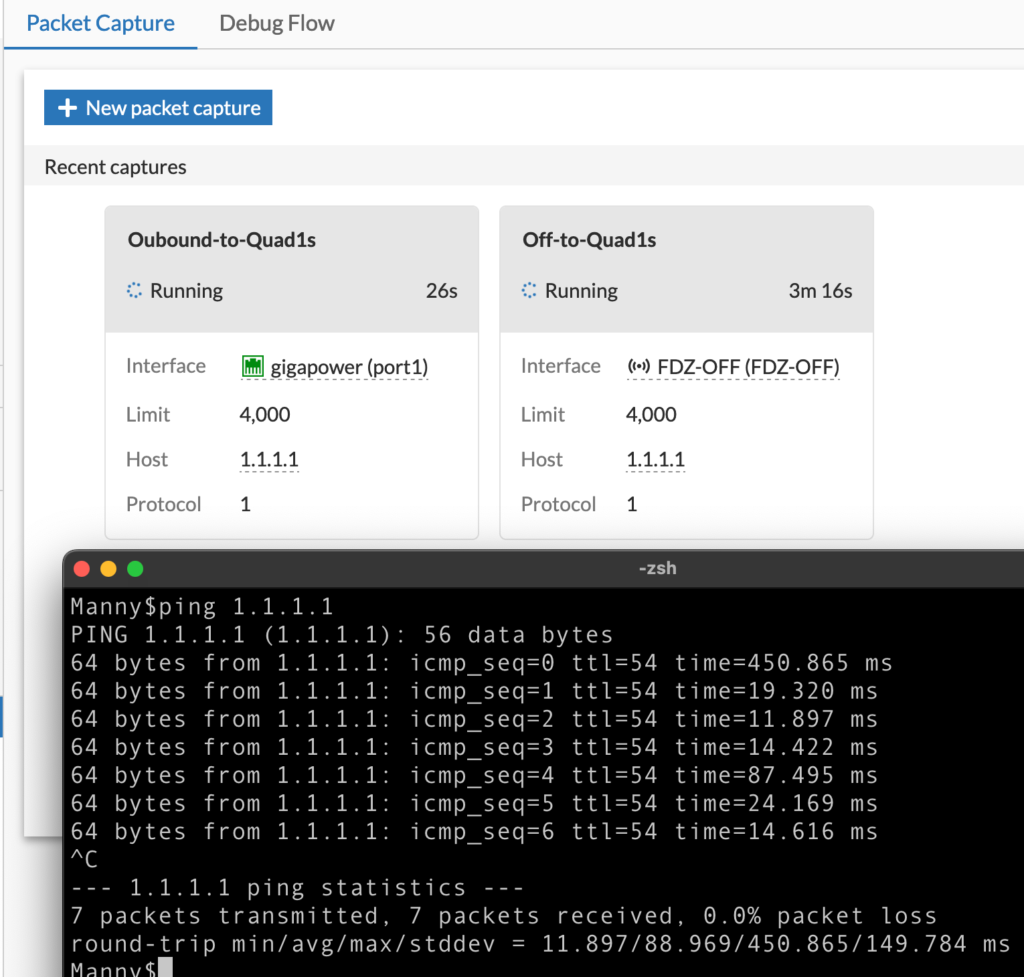Image resolution: width=1024 pixels, height=977 pixels.
Task: Click the packet loss statistics line
Action: click(504, 916)
